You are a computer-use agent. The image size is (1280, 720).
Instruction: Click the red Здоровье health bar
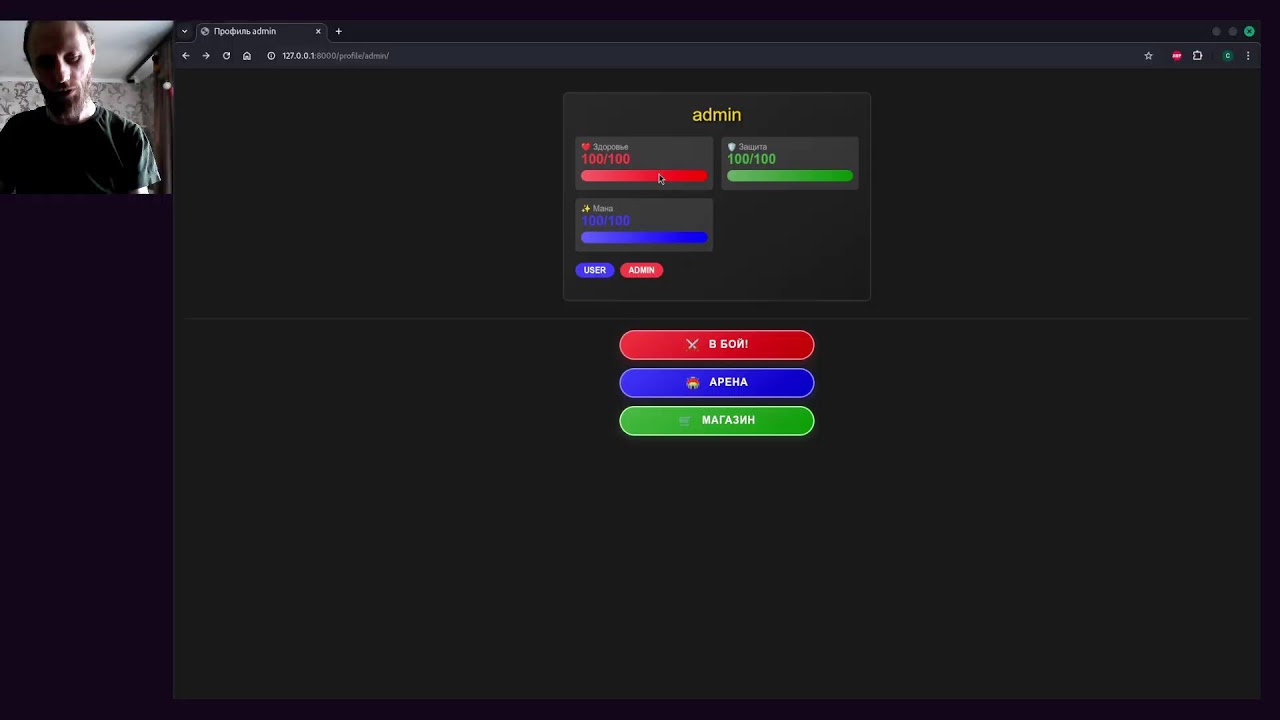click(644, 176)
